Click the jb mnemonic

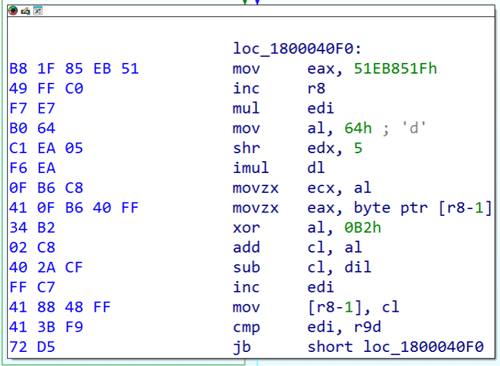tap(242, 348)
